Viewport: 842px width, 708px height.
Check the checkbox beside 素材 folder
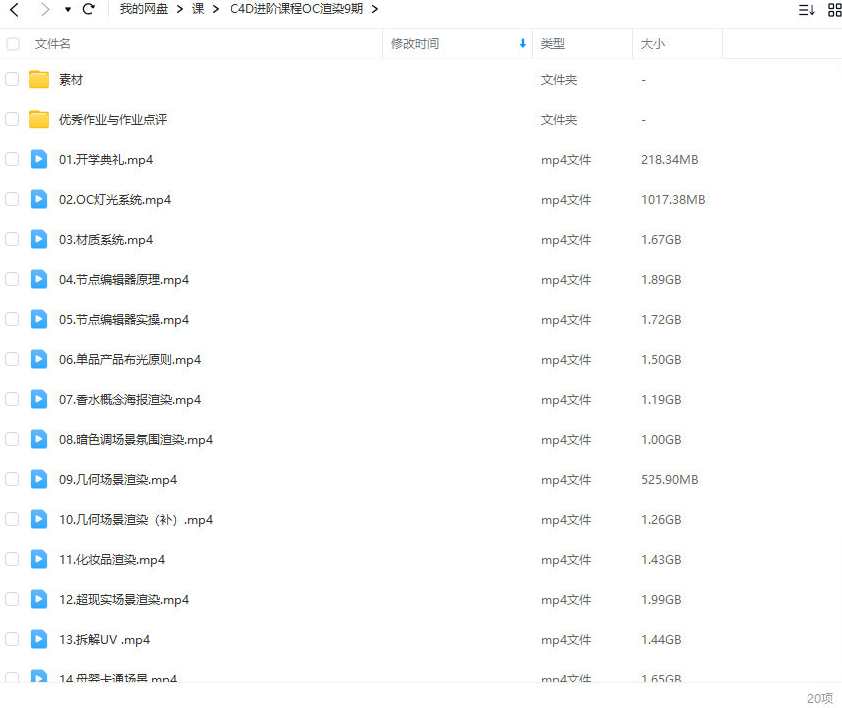pos(12,79)
